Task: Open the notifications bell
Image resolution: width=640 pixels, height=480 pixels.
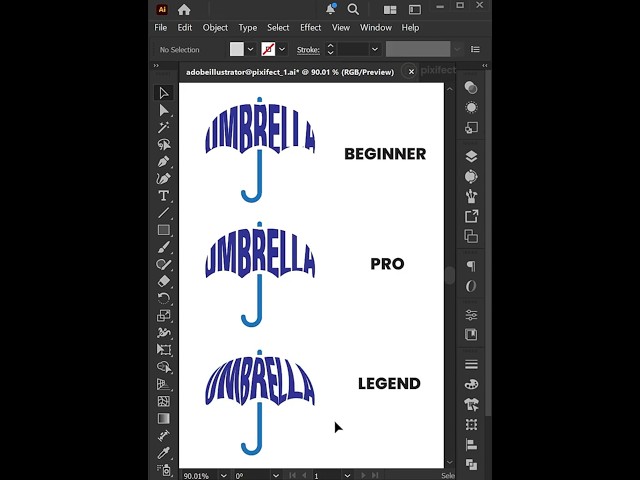Action: 331,9
